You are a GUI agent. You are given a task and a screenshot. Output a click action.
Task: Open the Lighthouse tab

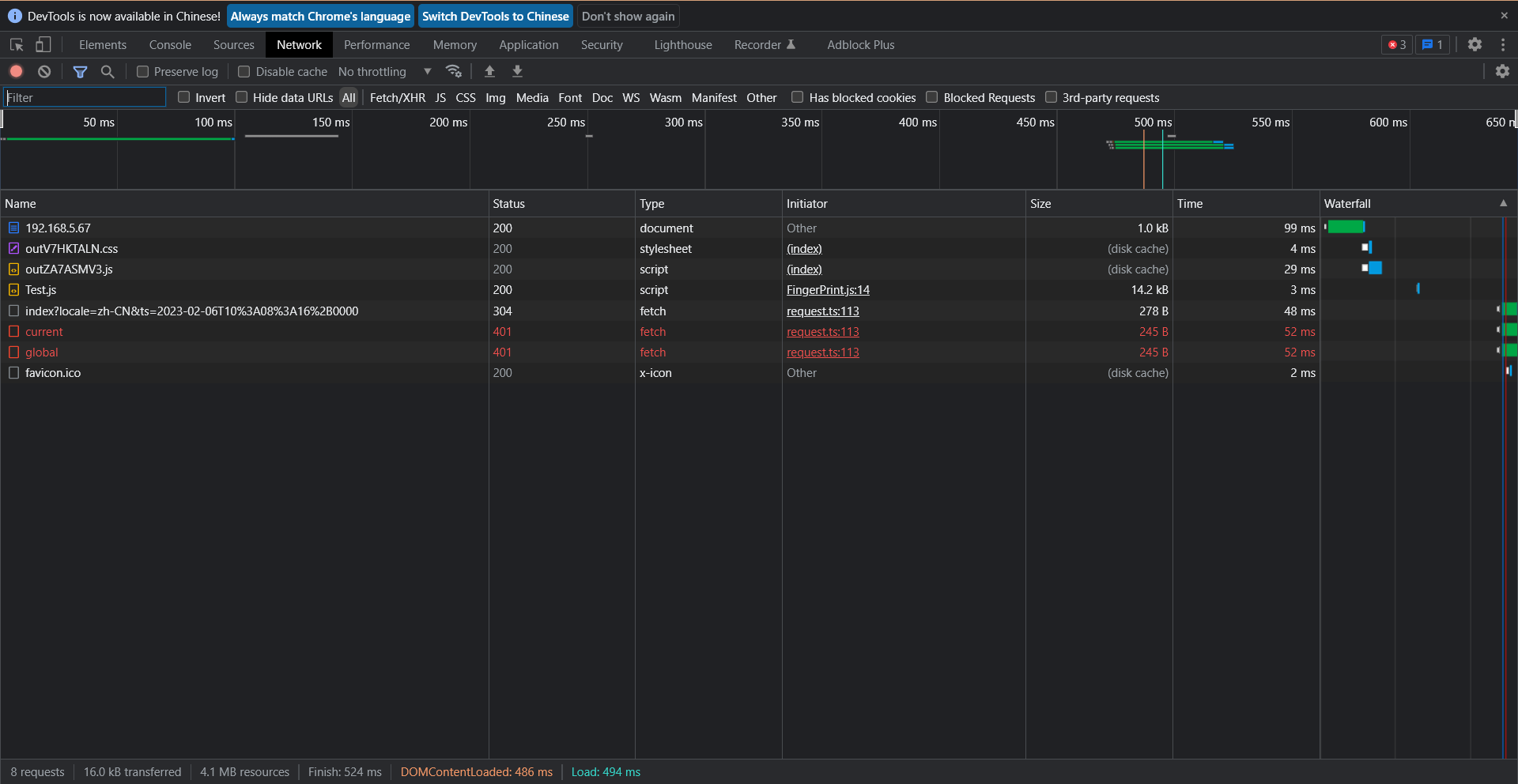tap(682, 45)
